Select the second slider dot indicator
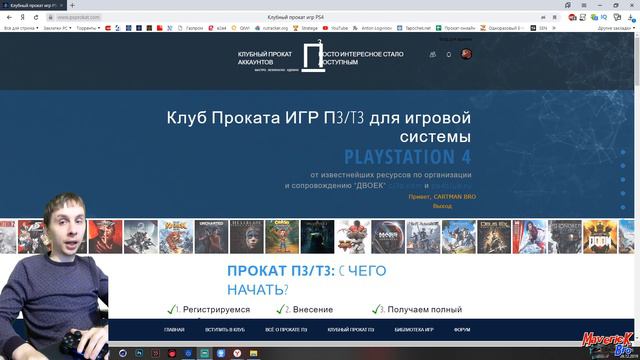 point(623,166)
